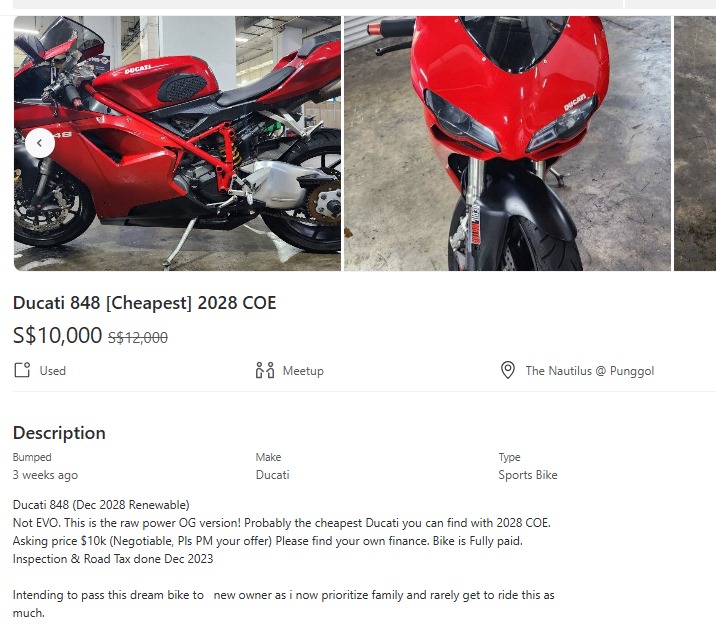Screen dimensions: 716x624
Task: Click the 3 weeks ago bumped time
Action: [45, 475]
